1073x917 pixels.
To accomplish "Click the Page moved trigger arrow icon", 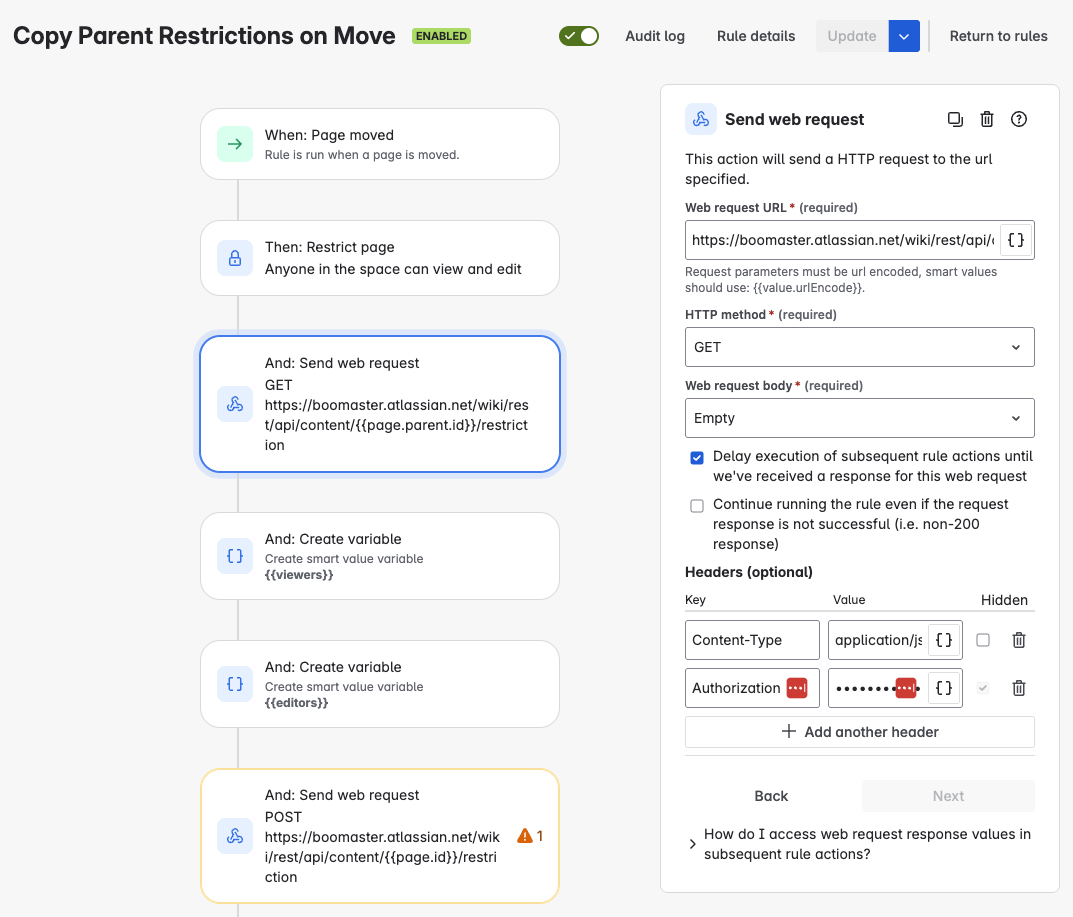I will pos(235,144).
